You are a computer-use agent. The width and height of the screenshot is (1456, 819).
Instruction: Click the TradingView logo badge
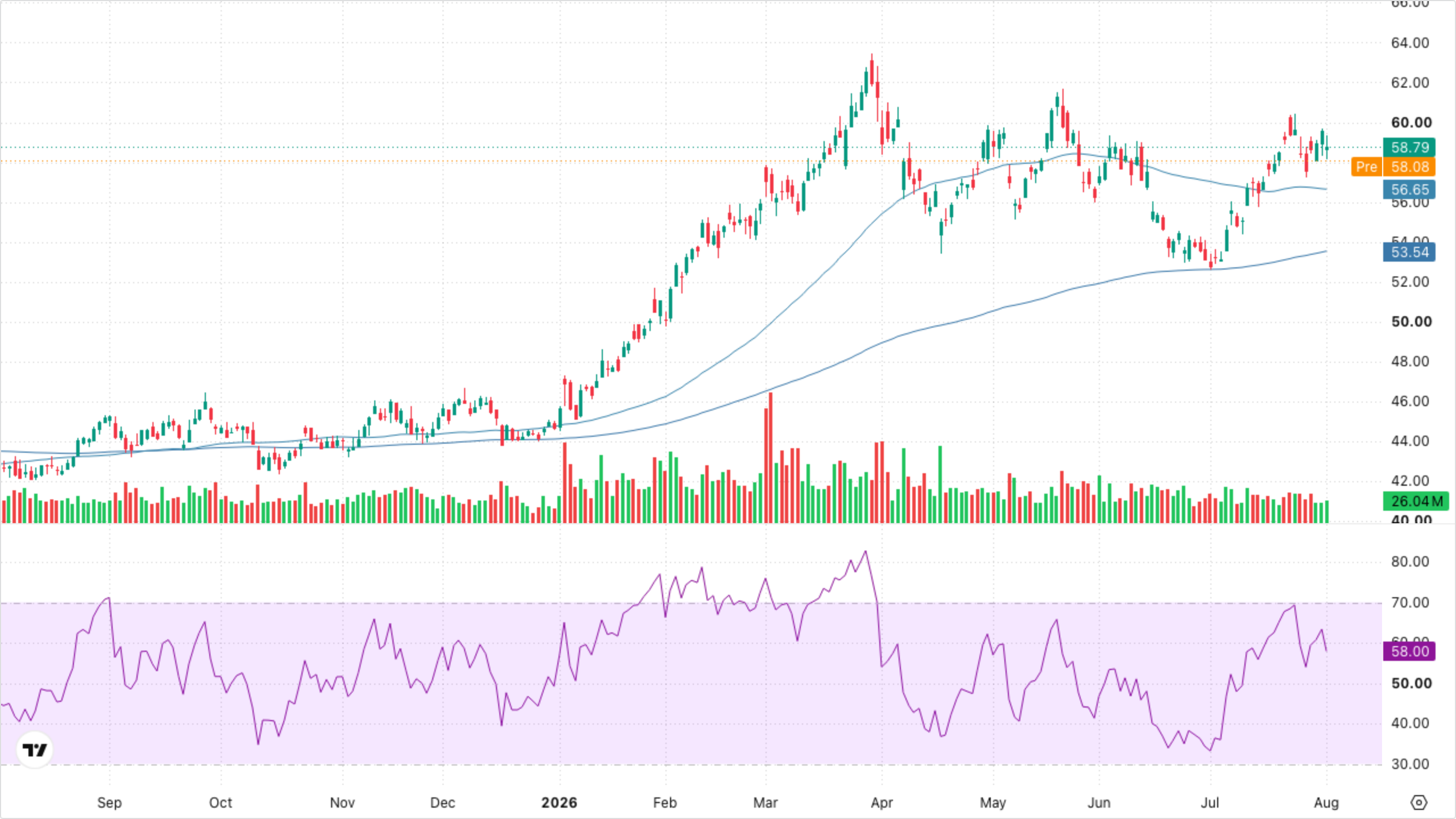click(35, 750)
